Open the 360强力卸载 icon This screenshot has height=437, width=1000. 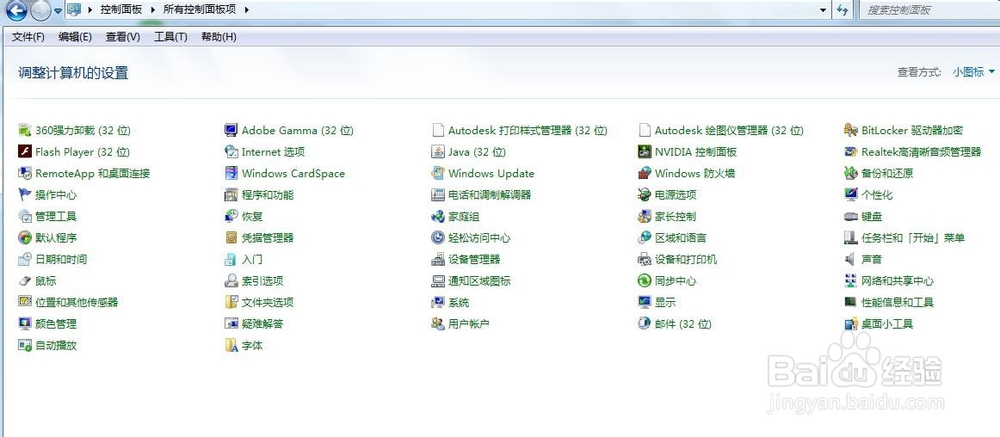(25, 130)
